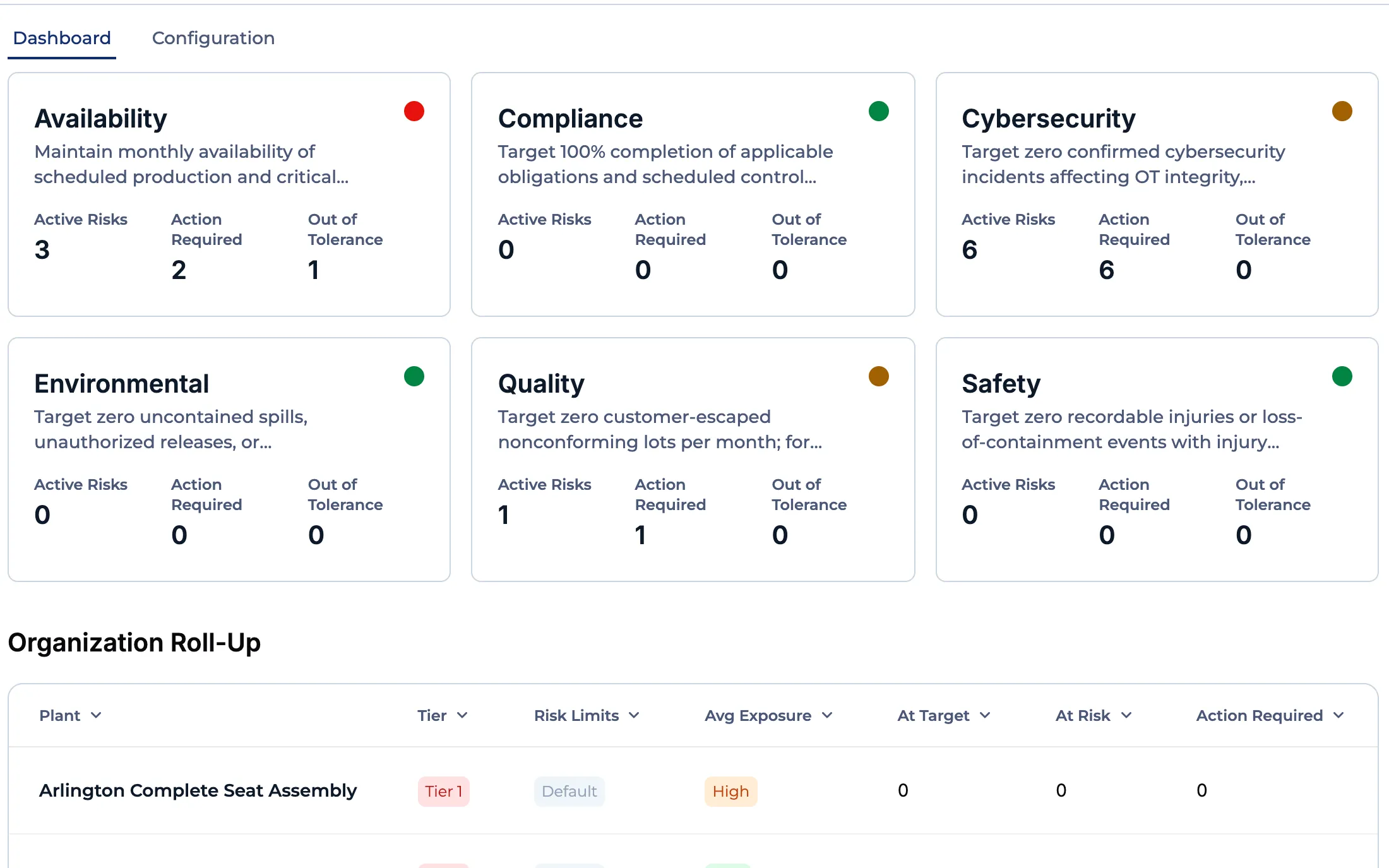Open the Cybersecurity risk card

click(1157, 194)
